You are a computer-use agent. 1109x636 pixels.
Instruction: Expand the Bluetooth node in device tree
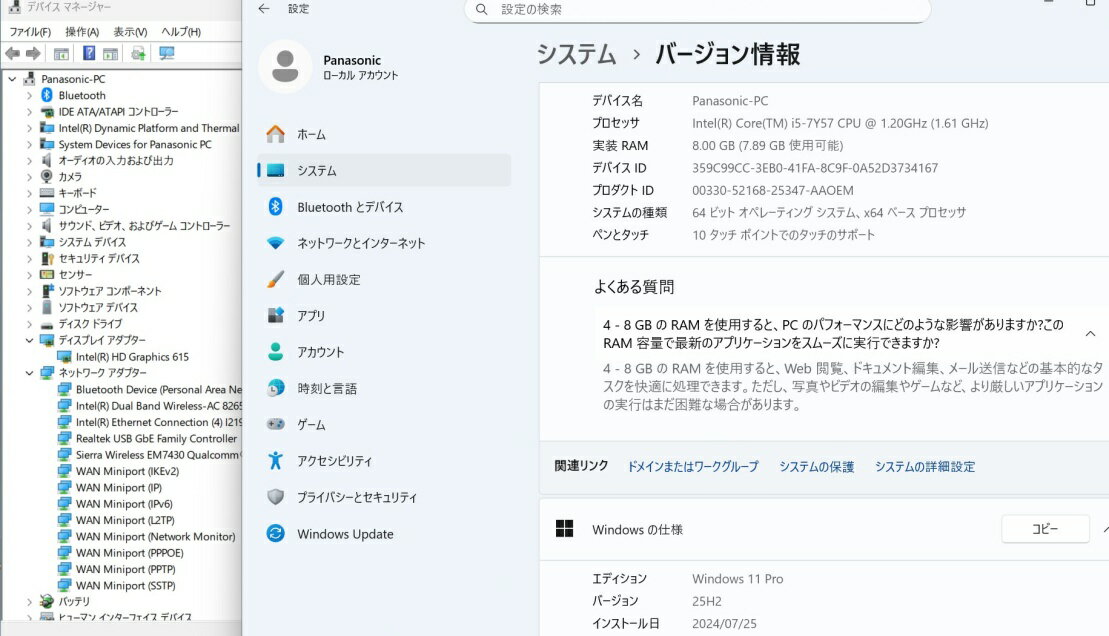click(29, 95)
